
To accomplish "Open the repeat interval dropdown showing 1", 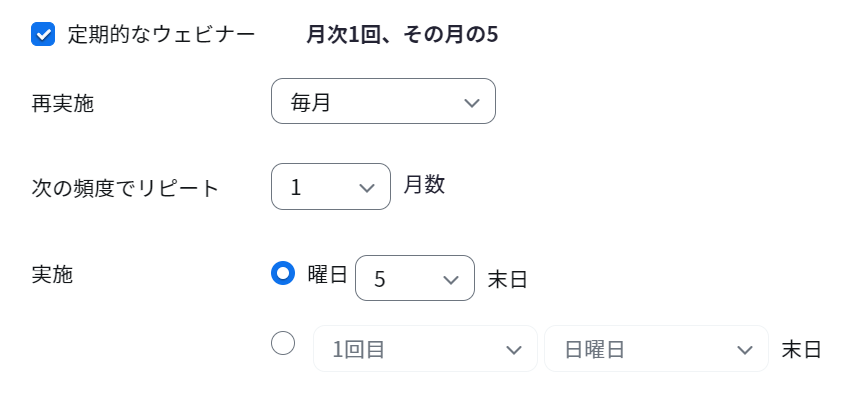I will click(330, 187).
